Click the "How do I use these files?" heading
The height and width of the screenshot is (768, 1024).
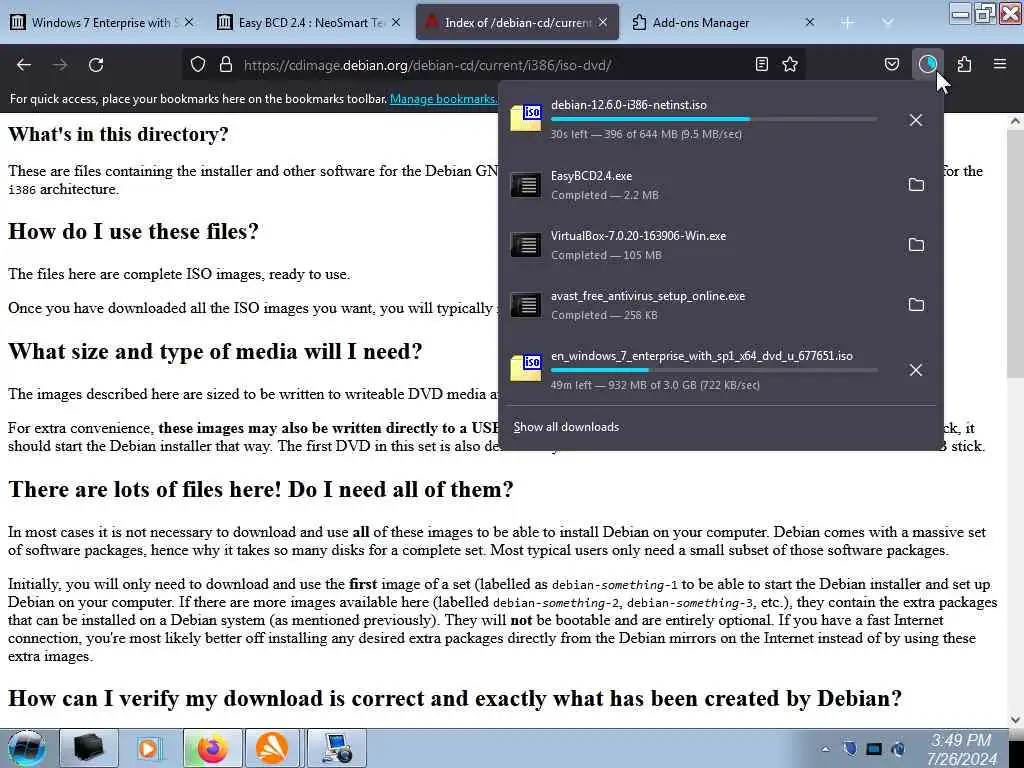point(133,231)
